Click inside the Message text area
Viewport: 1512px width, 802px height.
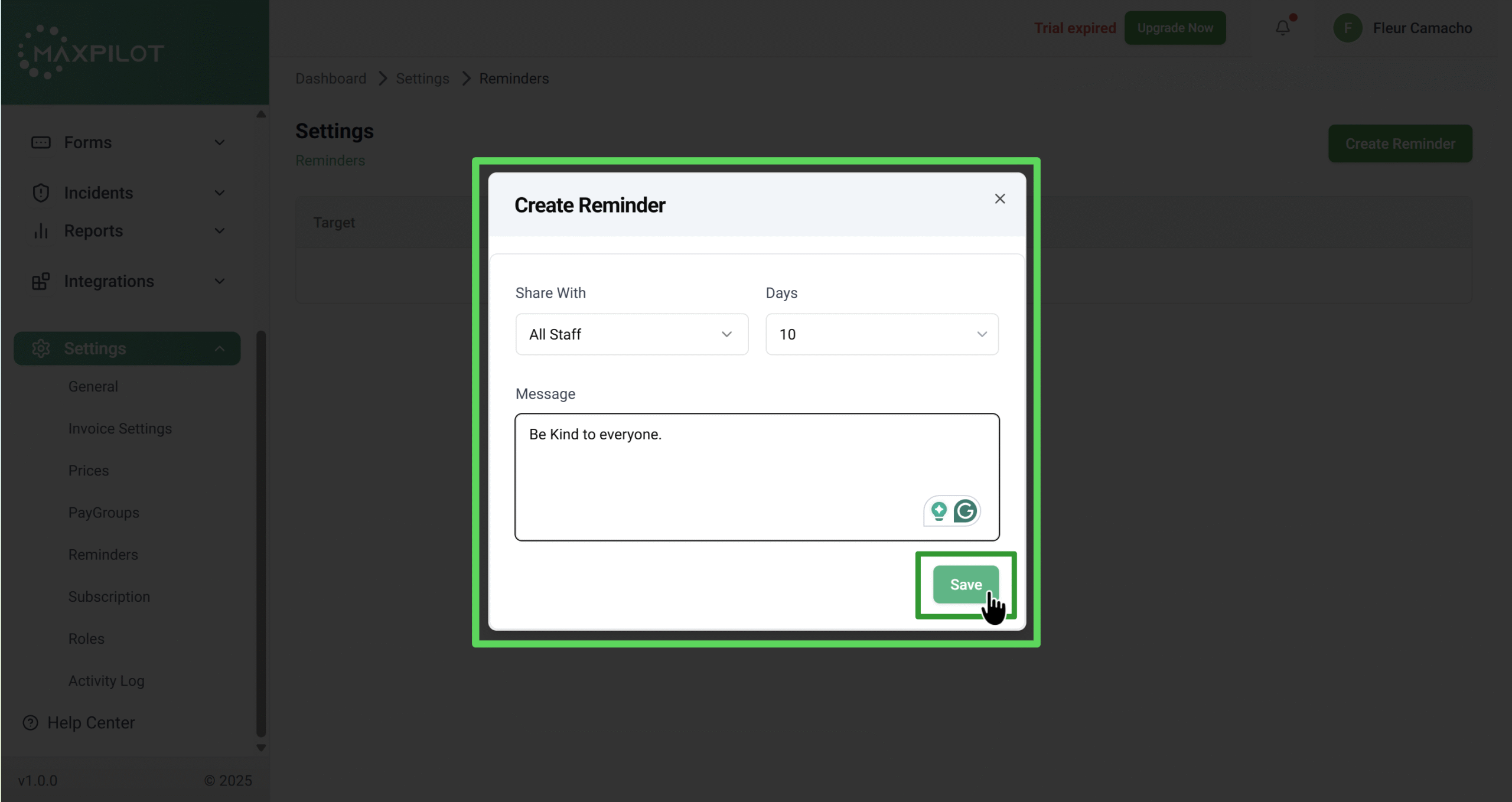click(709, 472)
